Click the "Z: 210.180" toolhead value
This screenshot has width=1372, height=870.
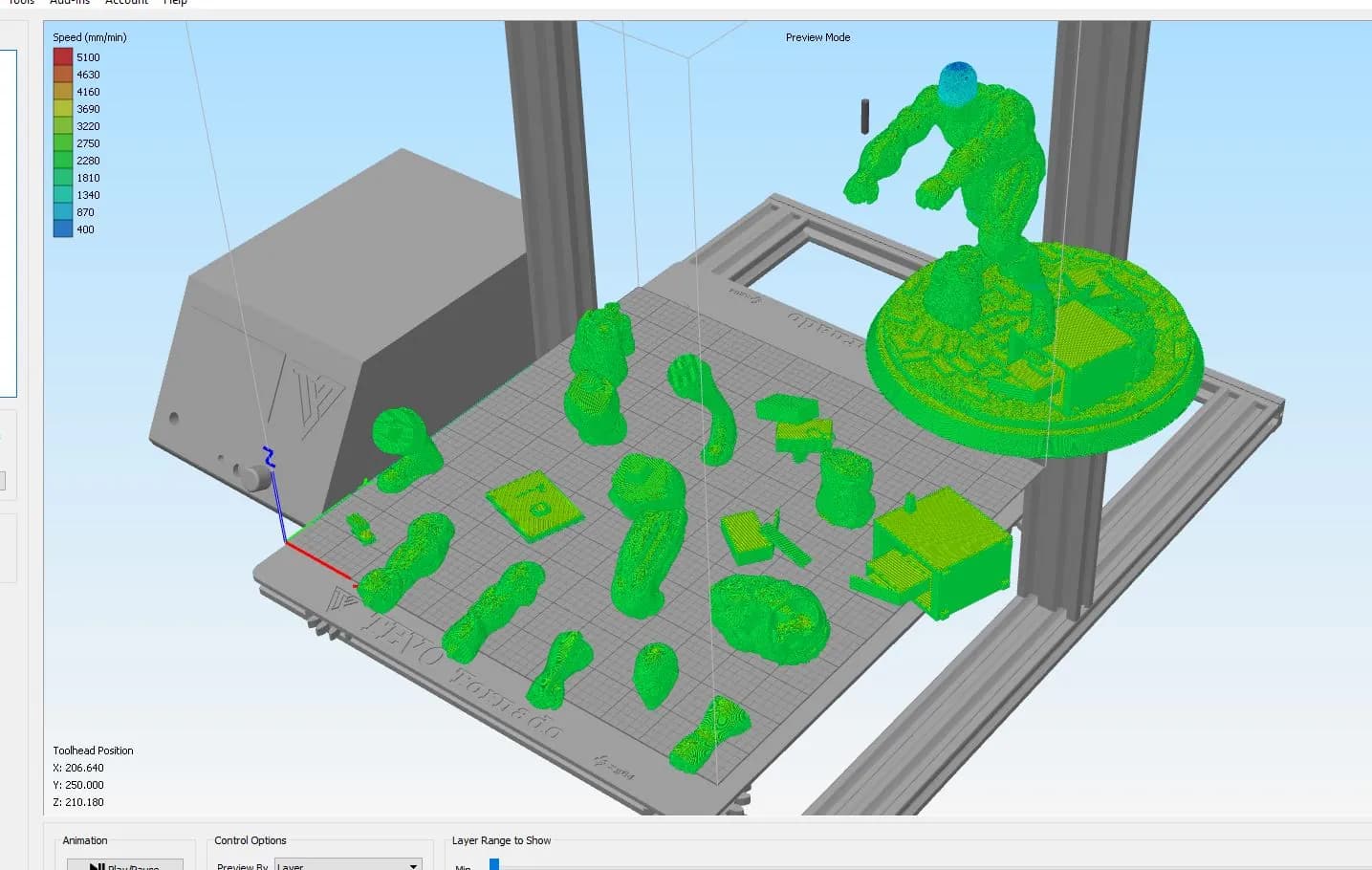click(78, 802)
